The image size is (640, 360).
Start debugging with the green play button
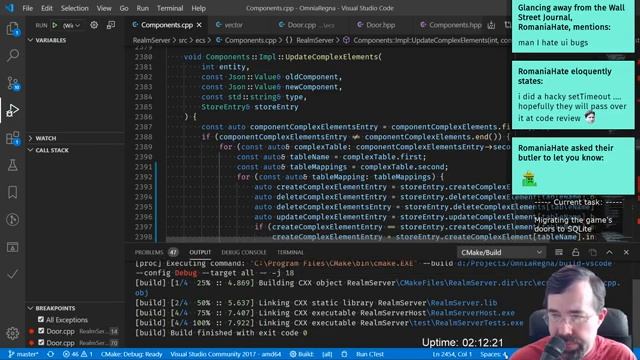(55, 25)
